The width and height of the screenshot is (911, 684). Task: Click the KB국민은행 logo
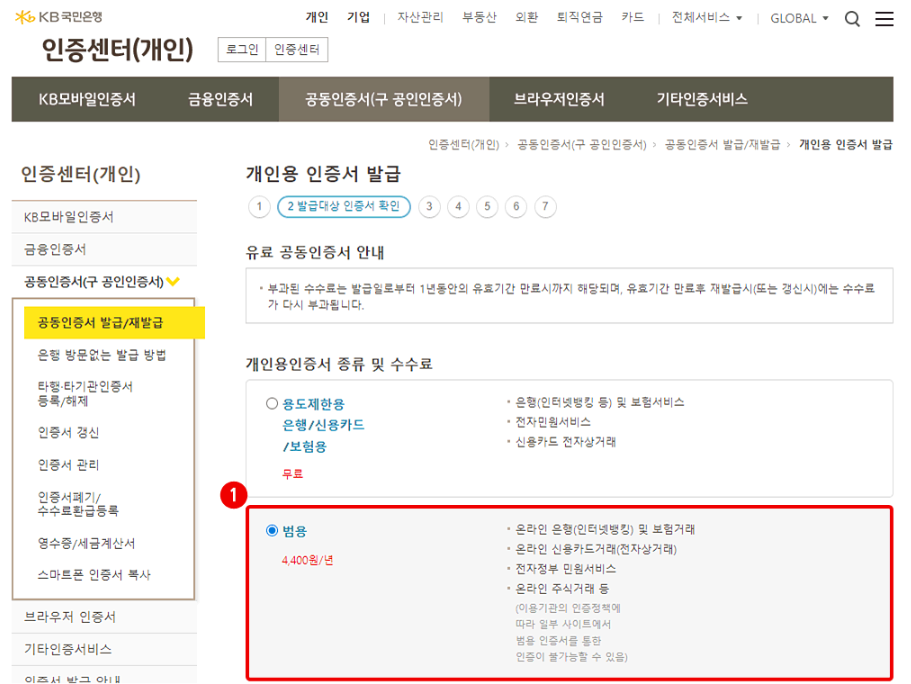pos(58,17)
